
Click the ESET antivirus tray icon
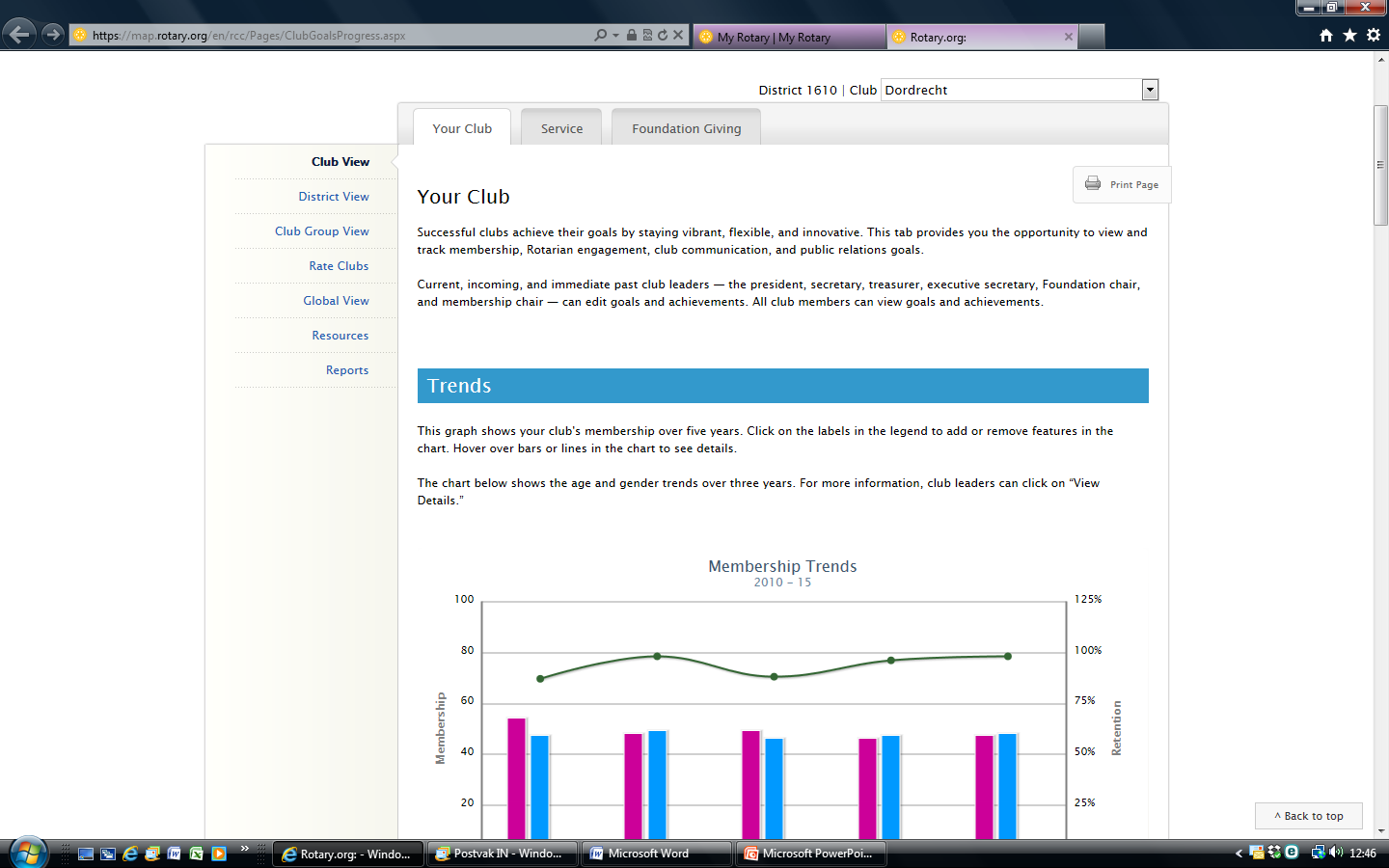tap(1292, 853)
